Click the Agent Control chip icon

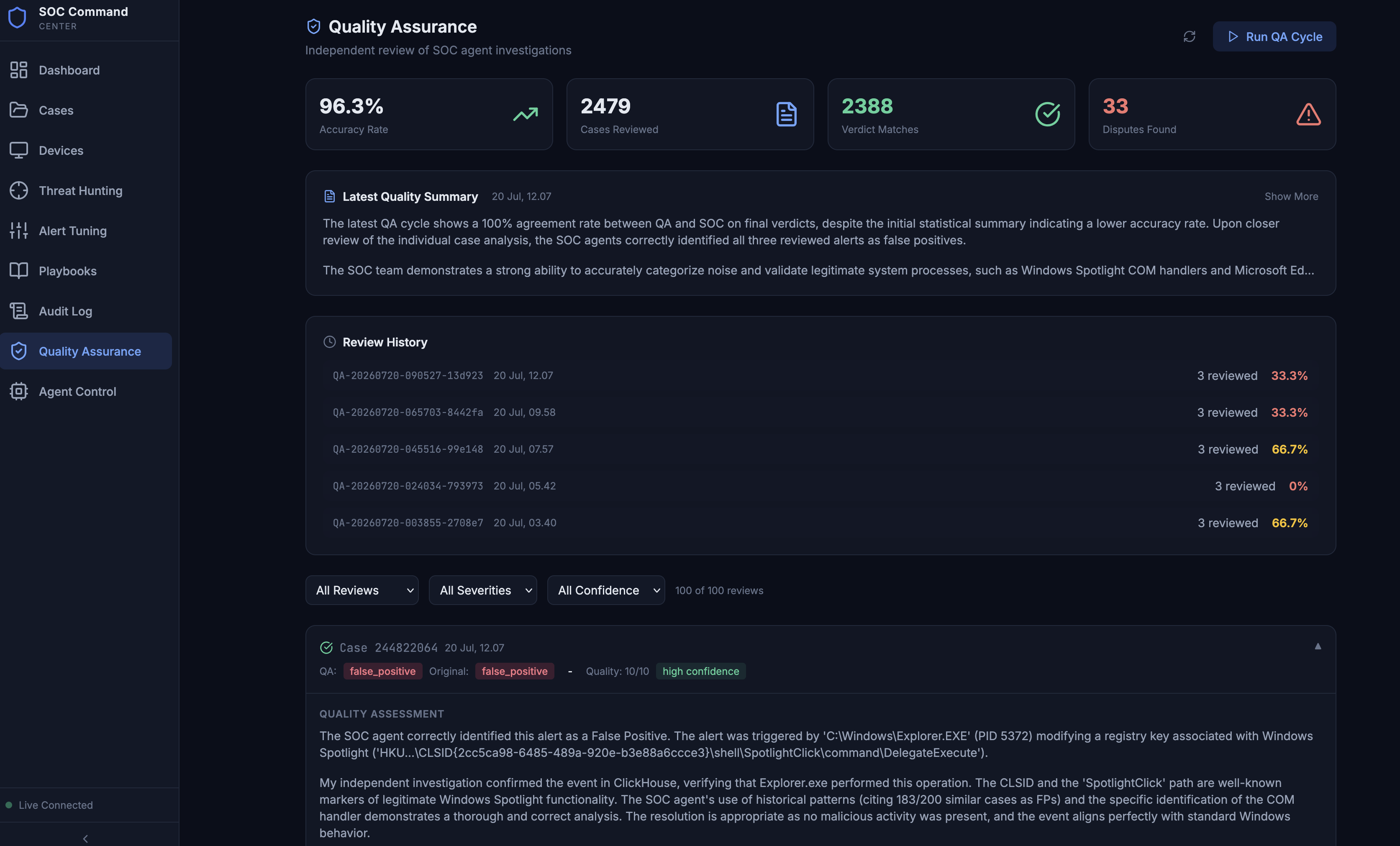pyautogui.click(x=19, y=391)
